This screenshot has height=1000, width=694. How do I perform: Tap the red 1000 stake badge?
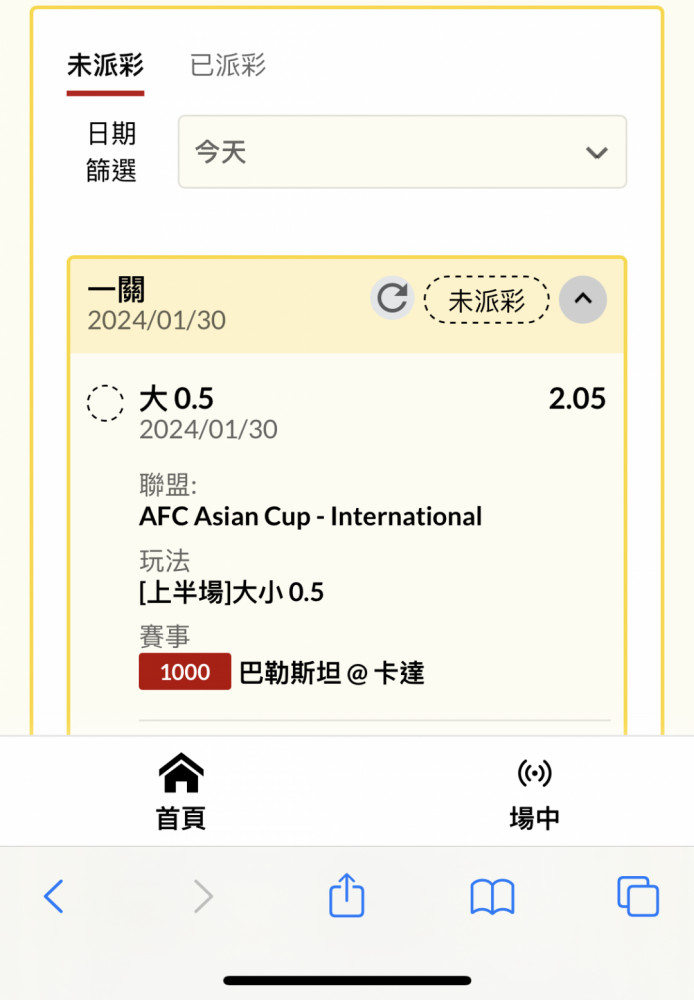(185, 672)
